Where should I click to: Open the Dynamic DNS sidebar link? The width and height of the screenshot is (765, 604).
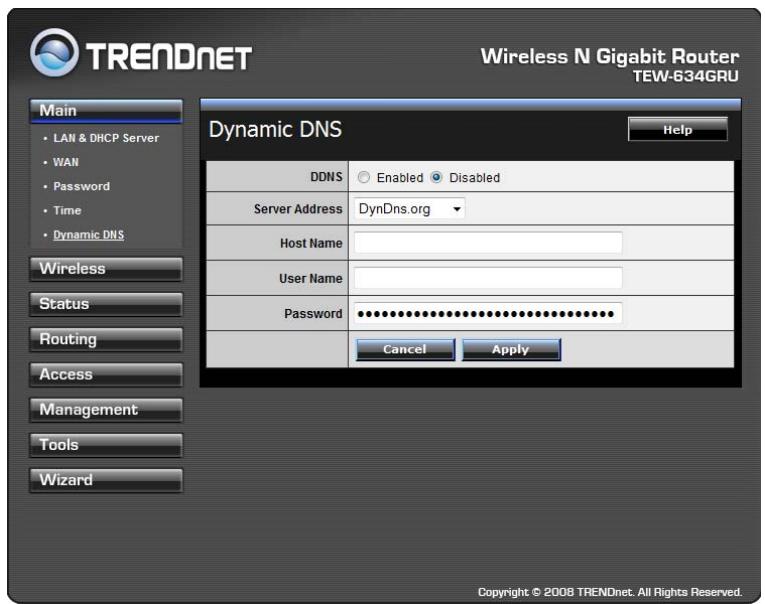pyautogui.click(x=88, y=235)
